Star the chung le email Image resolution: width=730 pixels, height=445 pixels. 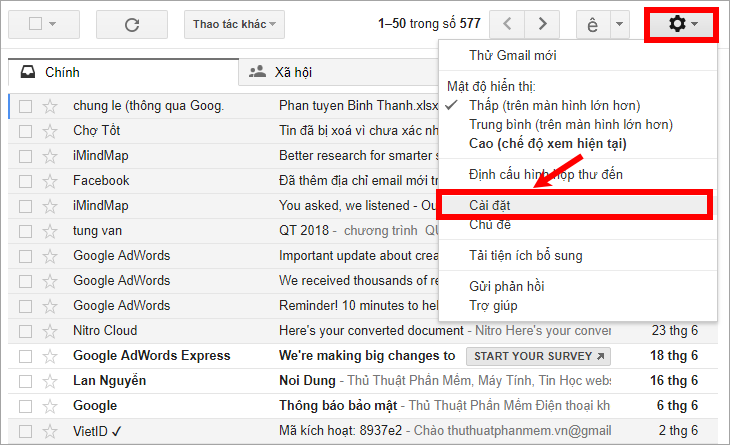[x=50, y=106]
